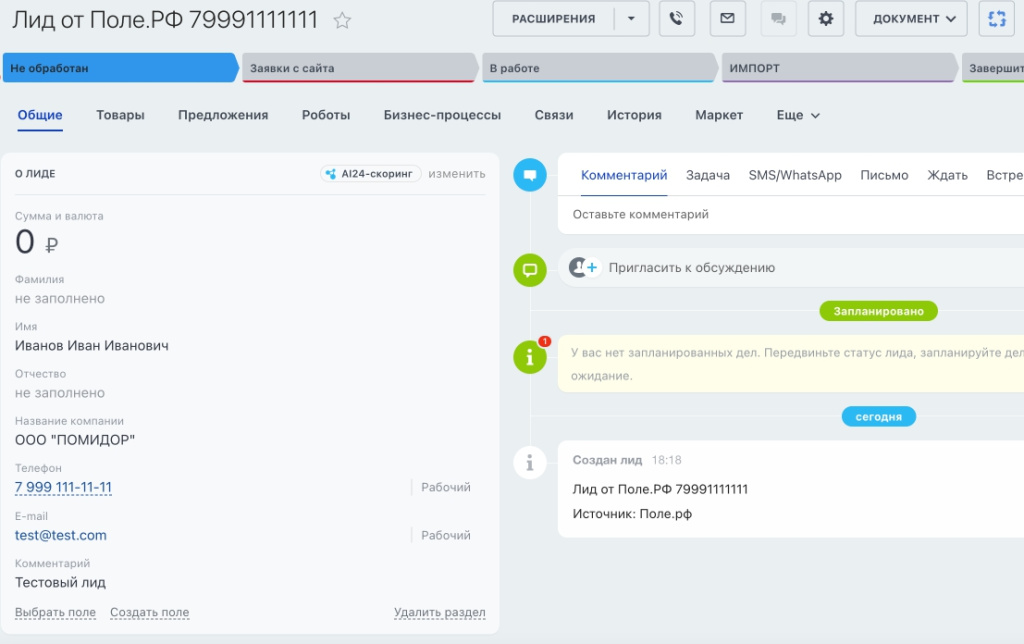
Task: Open the Расширения dropdown arrow
Action: 630,18
